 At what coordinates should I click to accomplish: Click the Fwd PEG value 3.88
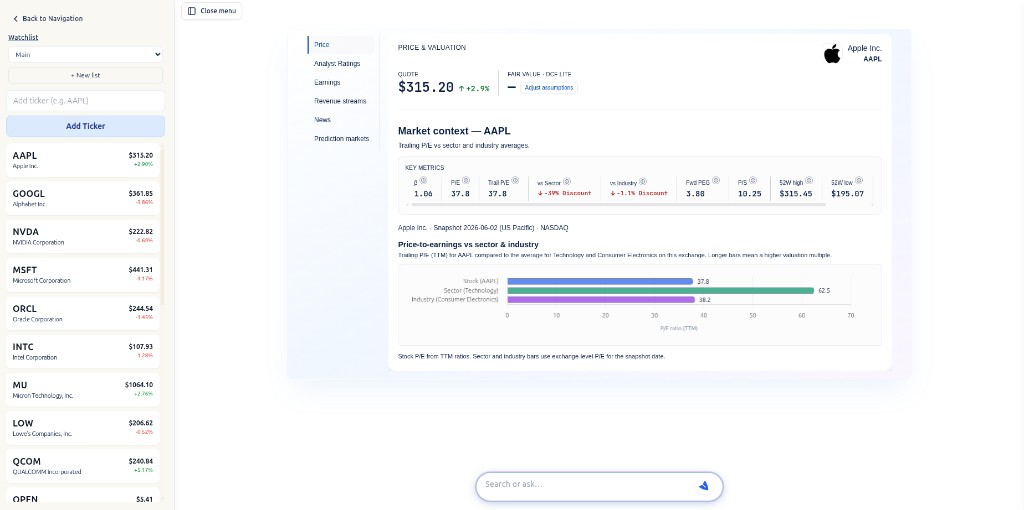695,194
